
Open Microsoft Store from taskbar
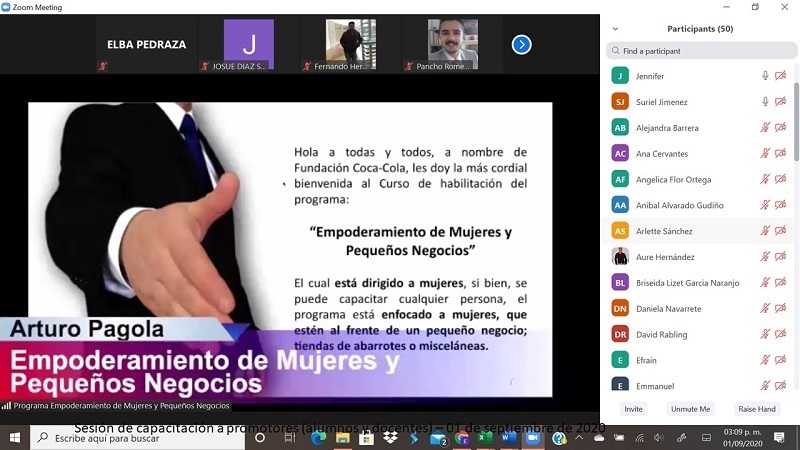[x=366, y=438]
